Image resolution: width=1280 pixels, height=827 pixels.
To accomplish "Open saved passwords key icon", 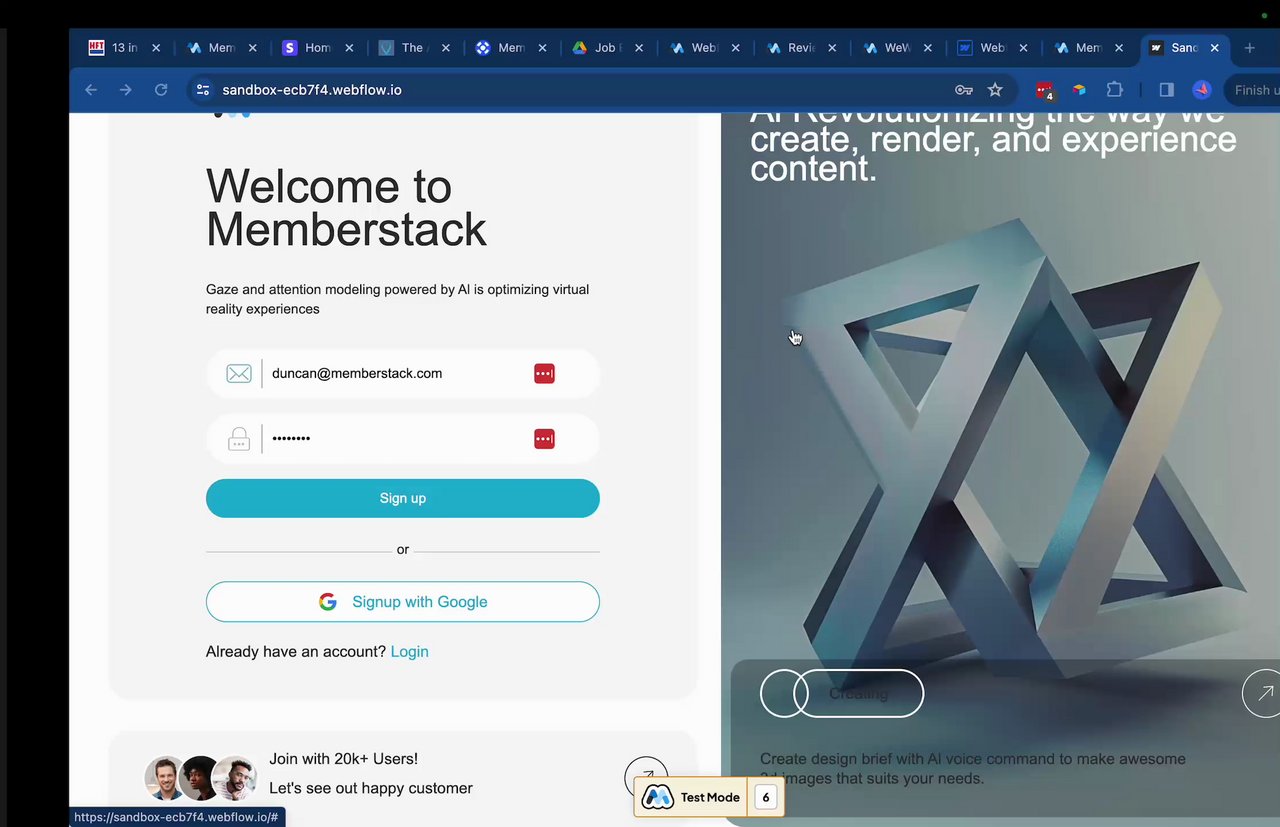I will (x=964, y=90).
